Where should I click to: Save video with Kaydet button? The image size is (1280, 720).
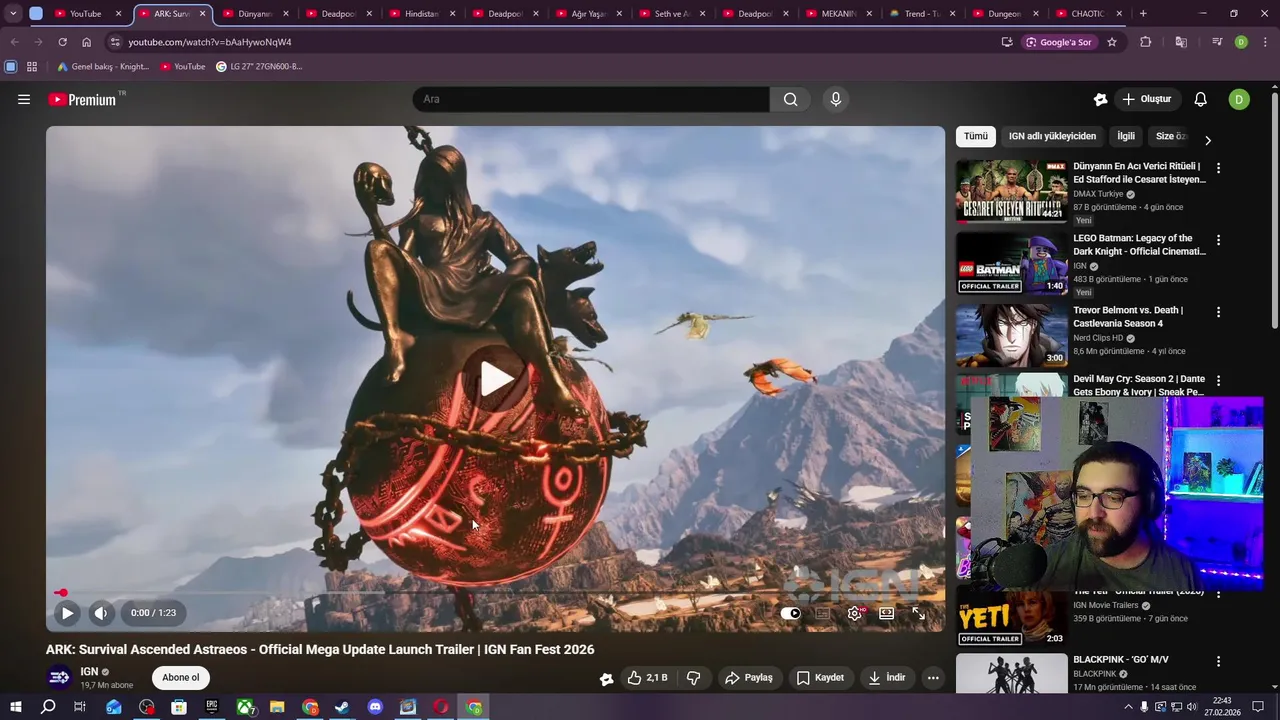click(820, 677)
